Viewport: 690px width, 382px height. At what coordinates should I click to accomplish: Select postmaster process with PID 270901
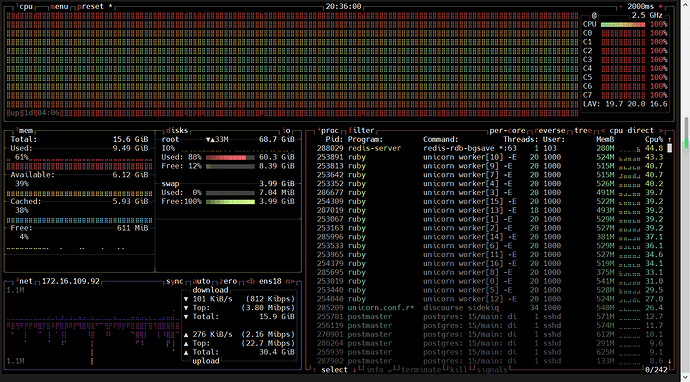(x=490, y=334)
